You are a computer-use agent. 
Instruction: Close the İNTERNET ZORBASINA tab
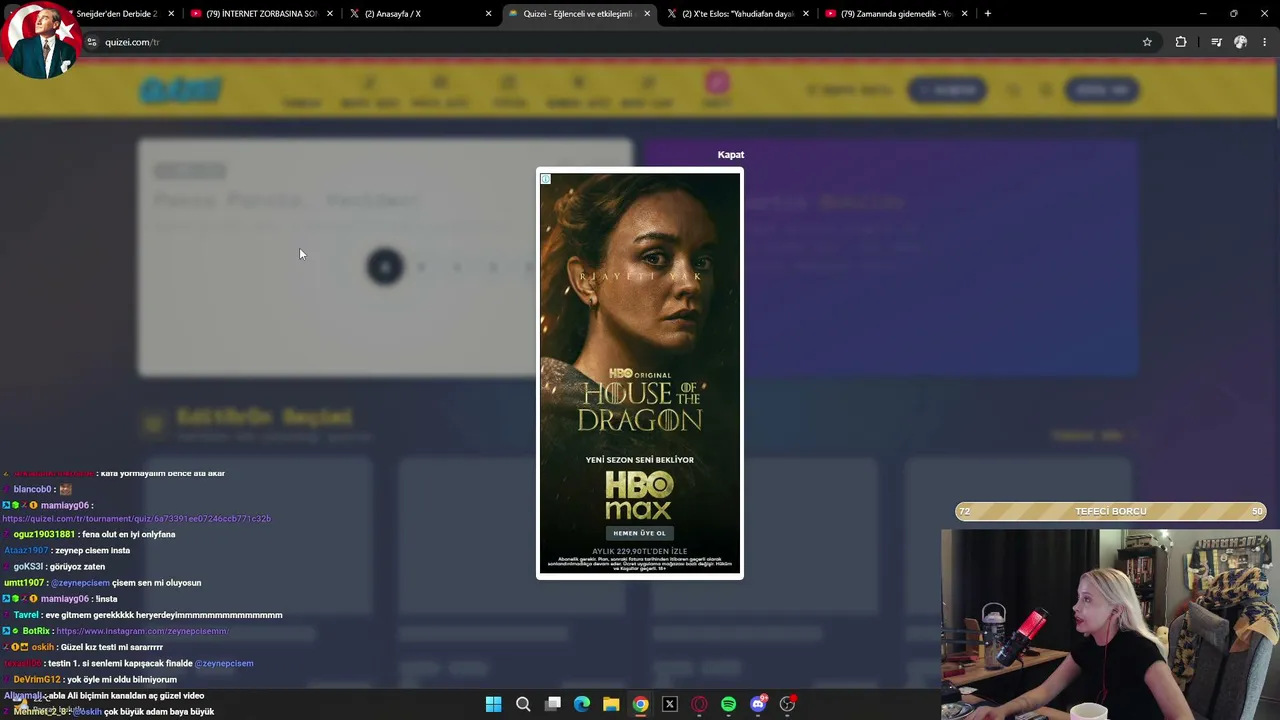pyautogui.click(x=329, y=14)
